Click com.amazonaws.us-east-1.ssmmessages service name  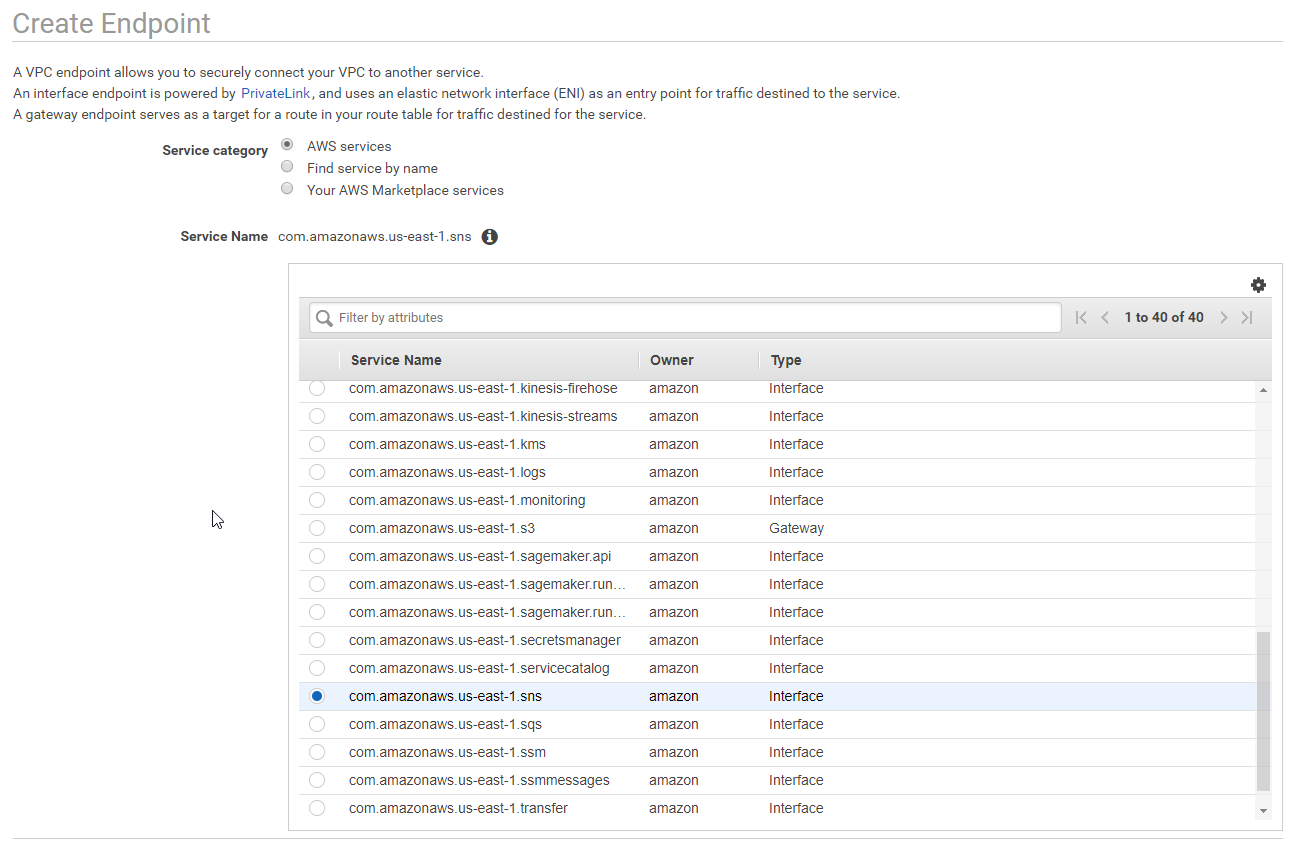pyautogui.click(x=479, y=780)
